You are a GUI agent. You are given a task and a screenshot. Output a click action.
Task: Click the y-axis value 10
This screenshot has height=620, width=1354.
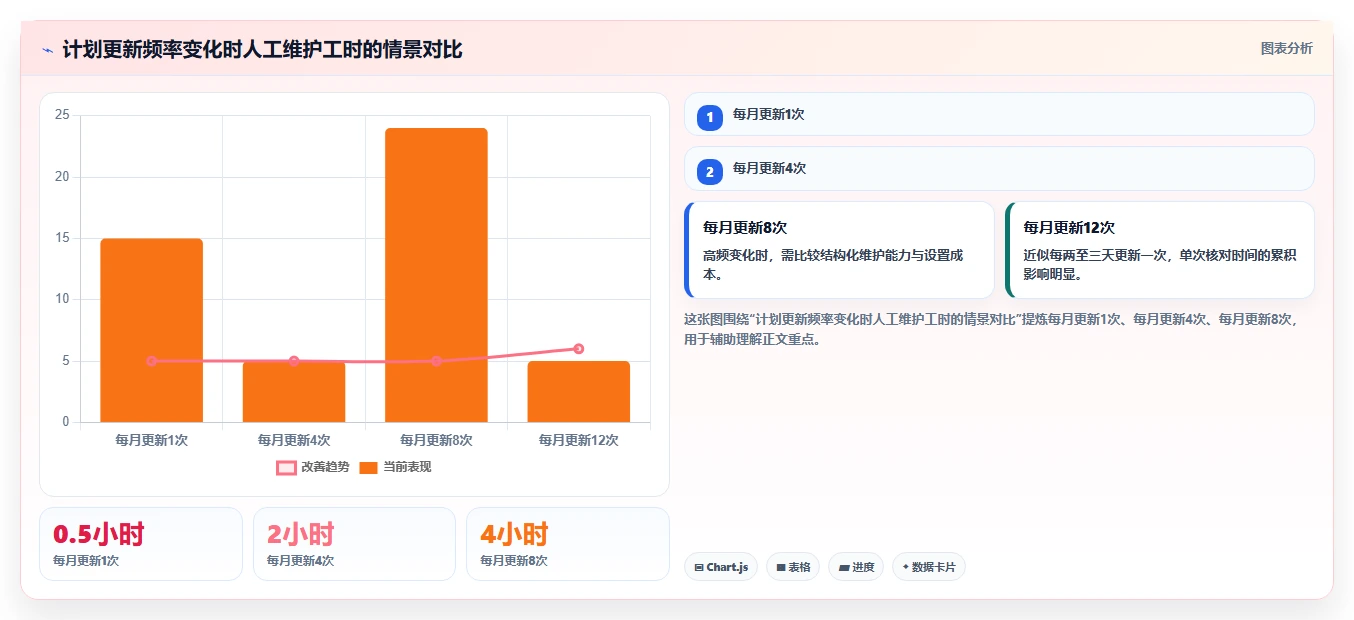[62, 299]
